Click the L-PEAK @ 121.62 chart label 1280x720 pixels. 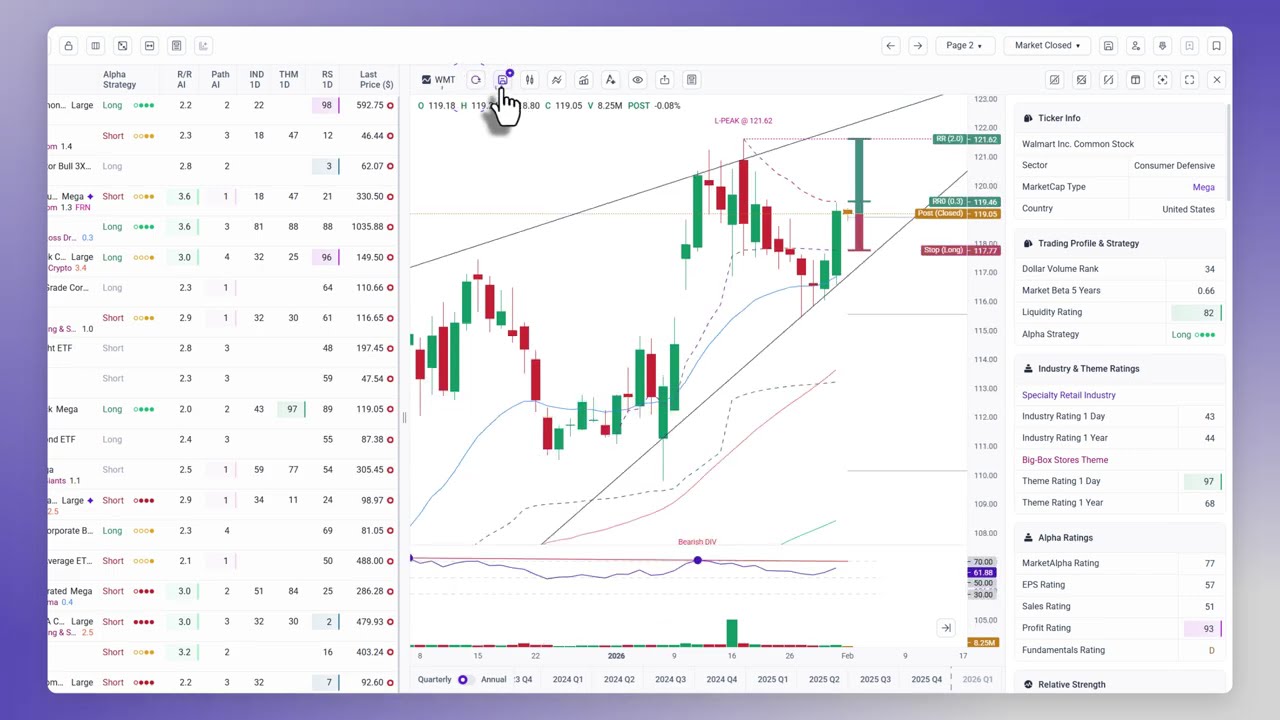tap(743, 121)
